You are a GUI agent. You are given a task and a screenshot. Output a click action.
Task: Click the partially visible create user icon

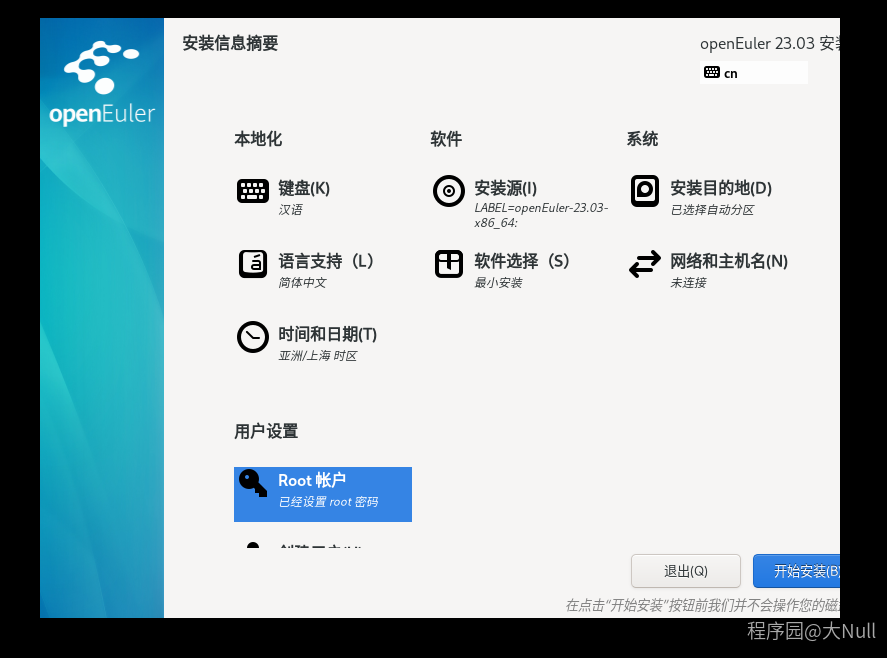click(x=253, y=545)
